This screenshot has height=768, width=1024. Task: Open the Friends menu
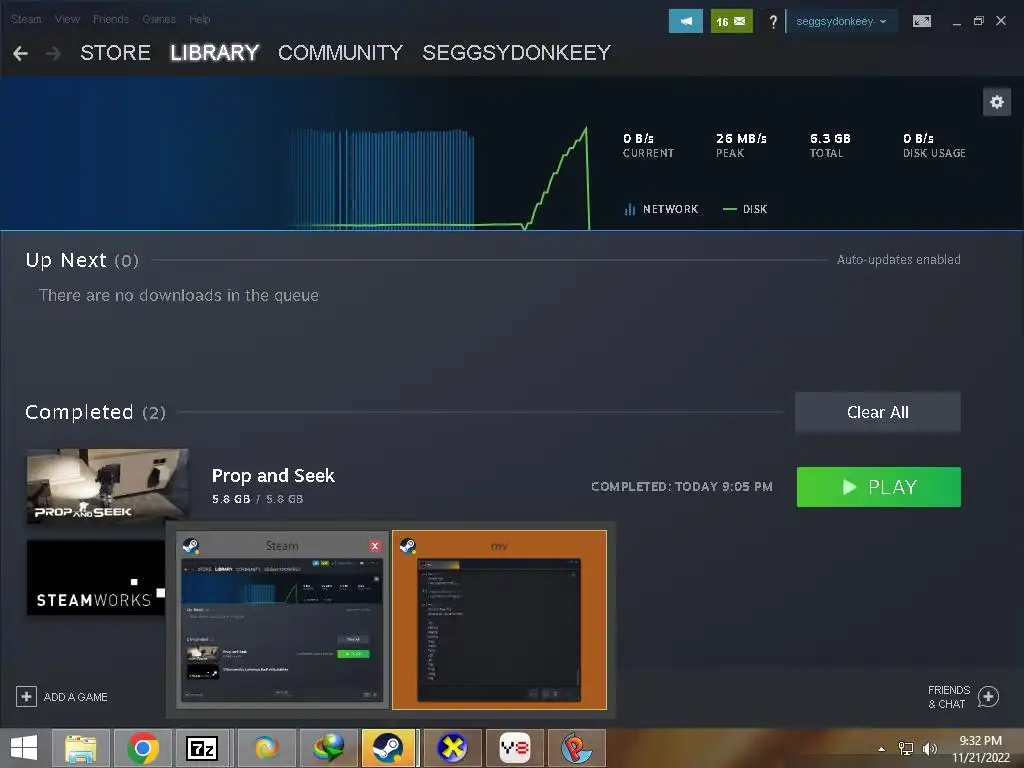(x=111, y=20)
